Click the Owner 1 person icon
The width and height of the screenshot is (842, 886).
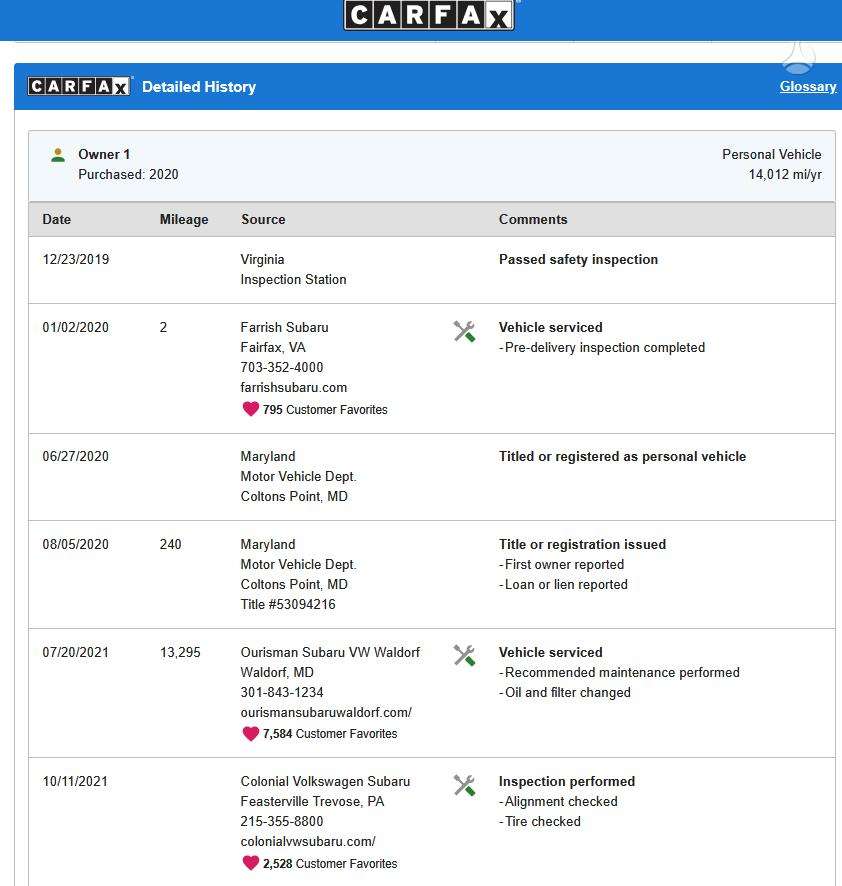tap(58, 155)
